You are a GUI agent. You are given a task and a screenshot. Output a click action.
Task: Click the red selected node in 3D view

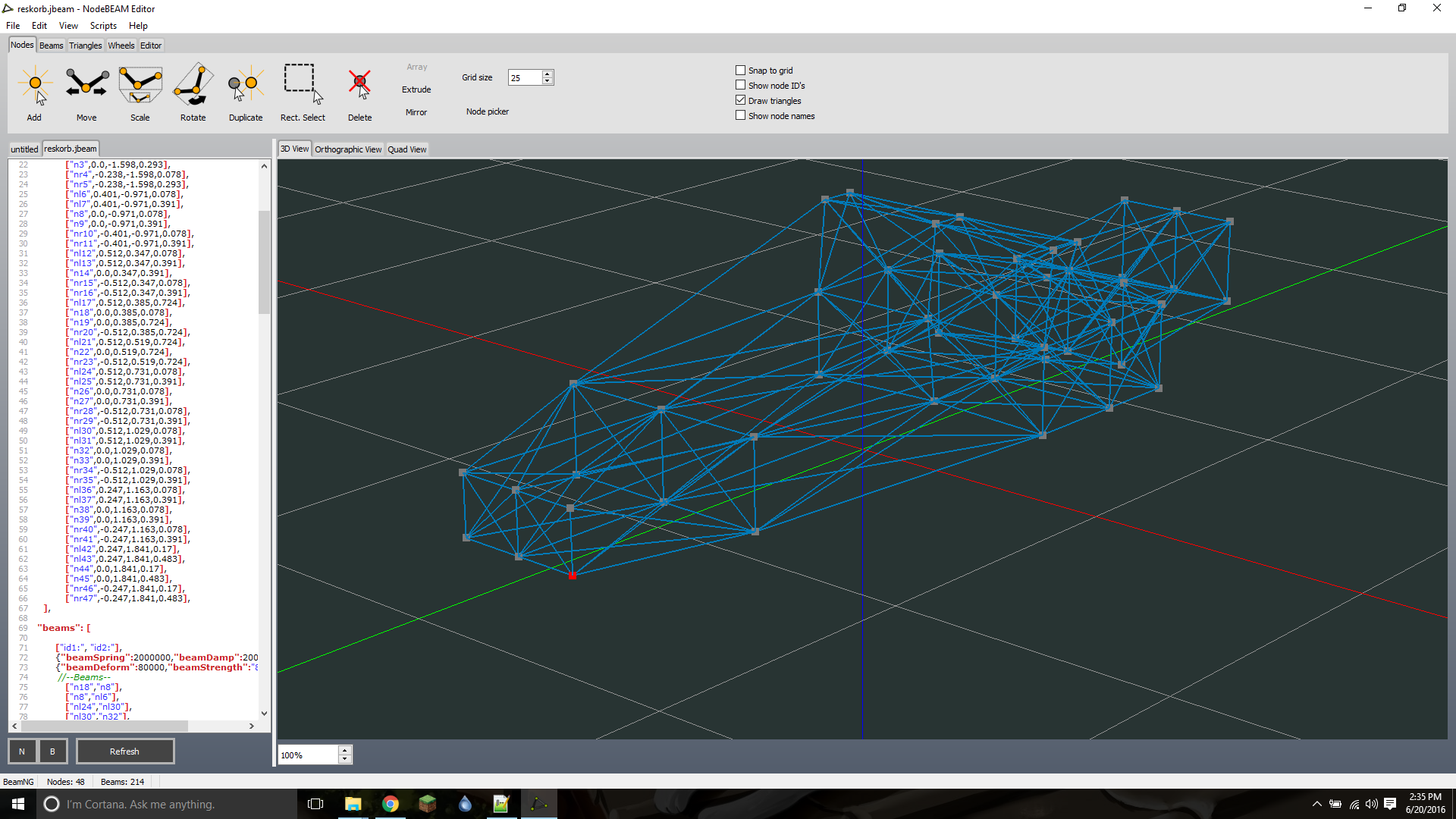(573, 576)
